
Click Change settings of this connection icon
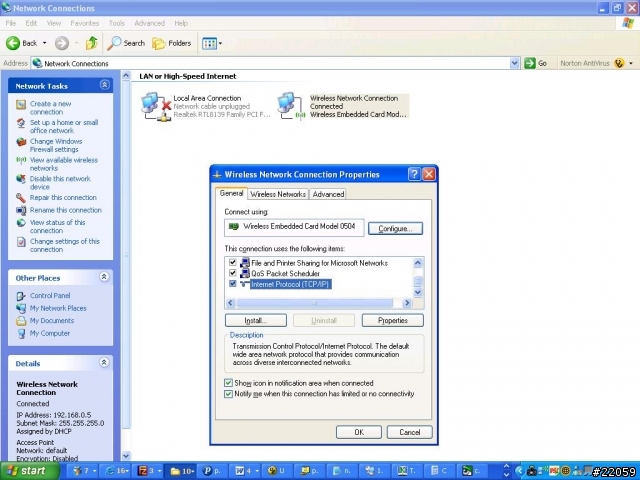point(21,242)
